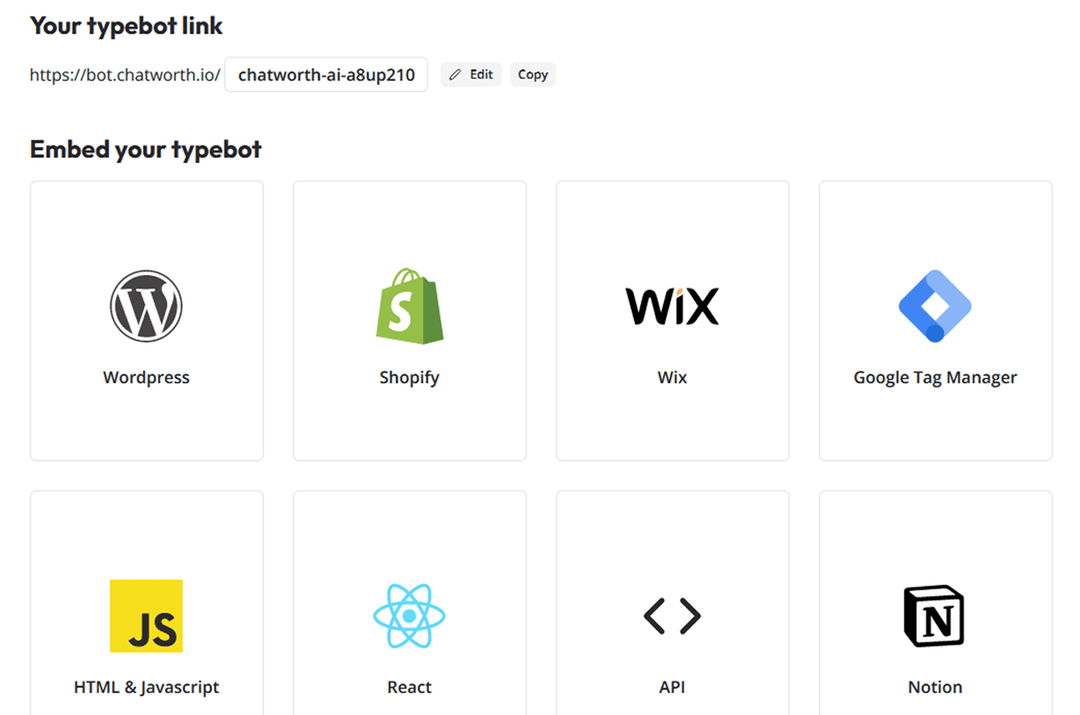
Task: Open the Notion logo icon
Action: [935, 616]
